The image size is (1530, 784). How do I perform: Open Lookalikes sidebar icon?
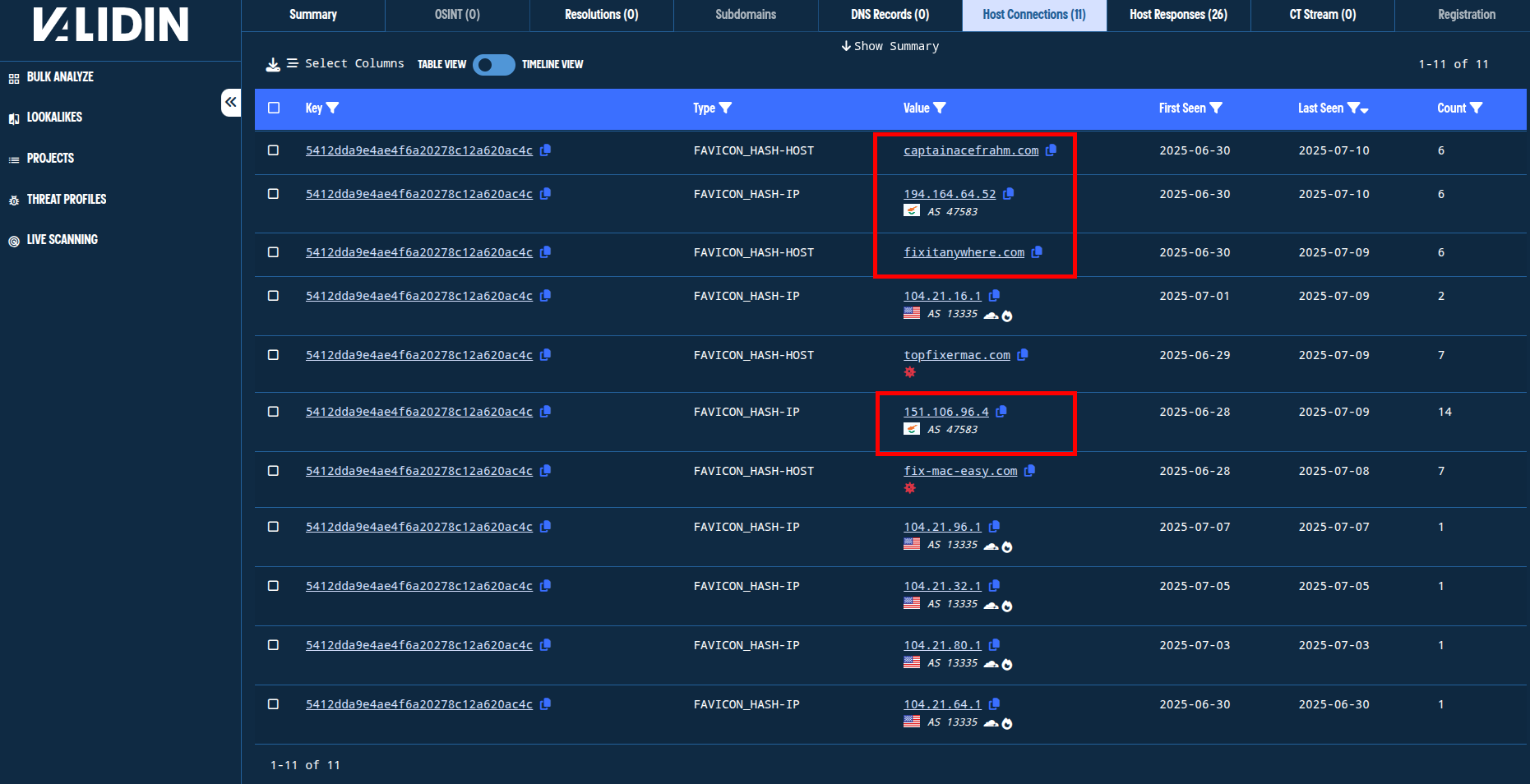pyautogui.click(x=14, y=118)
